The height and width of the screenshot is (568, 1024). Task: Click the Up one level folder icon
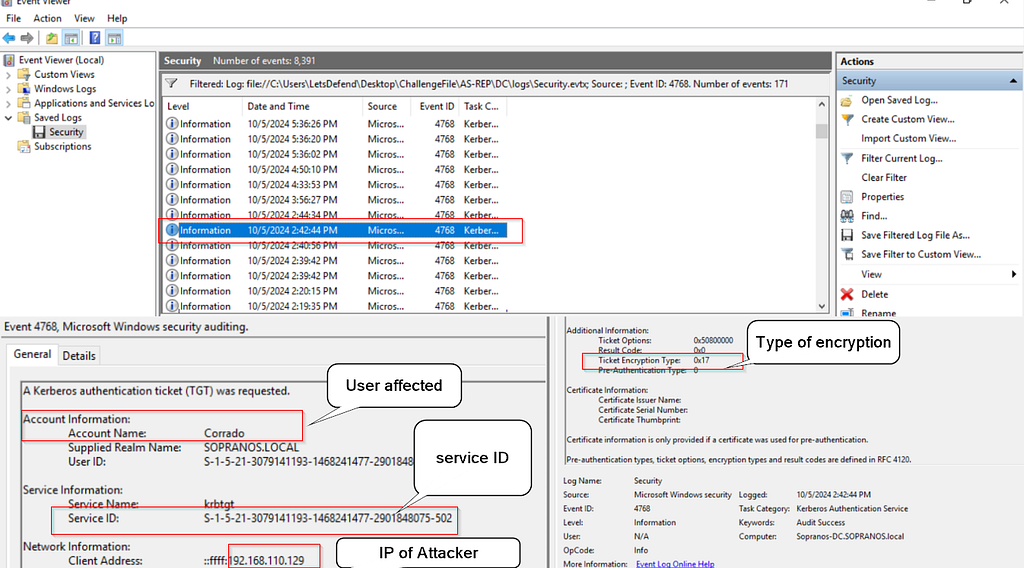pos(52,39)
